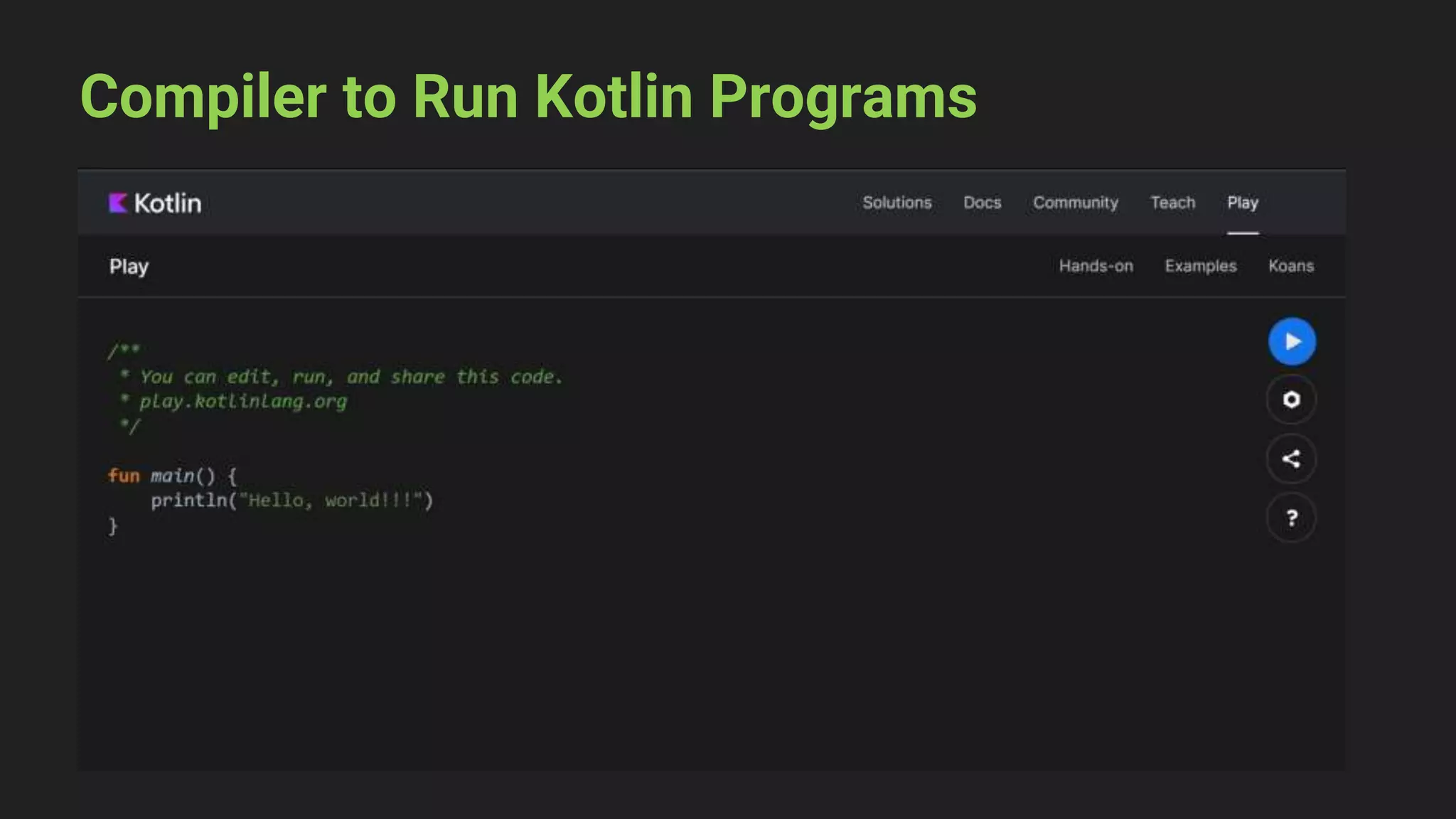Click the closing brace of main function
Image resolution: width=1456 pixels, height=819 pixels.
coord(112,526)
